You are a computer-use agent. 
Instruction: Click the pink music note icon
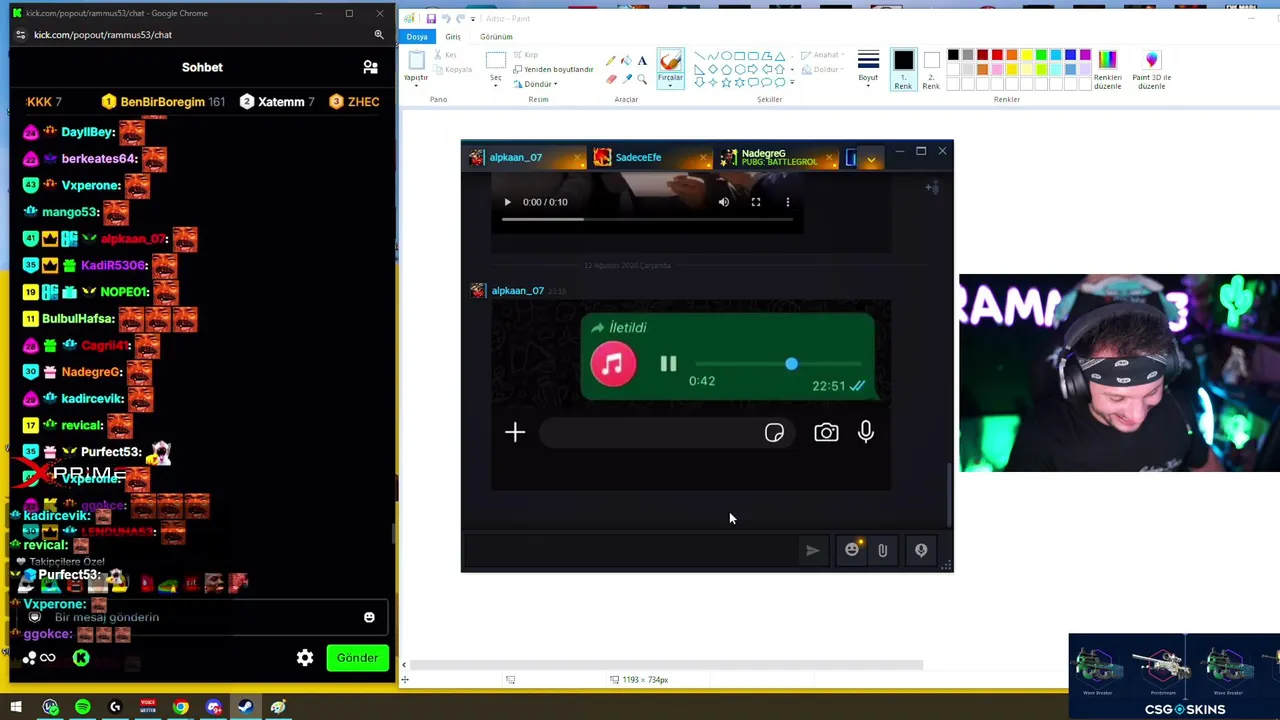pyautogui.click(x=613, y=363)
